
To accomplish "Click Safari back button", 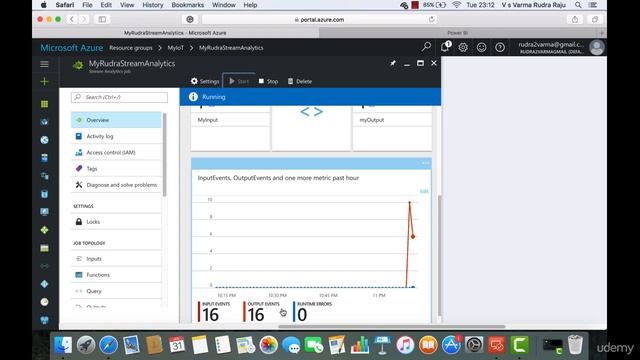I will (x=72, y=19).
